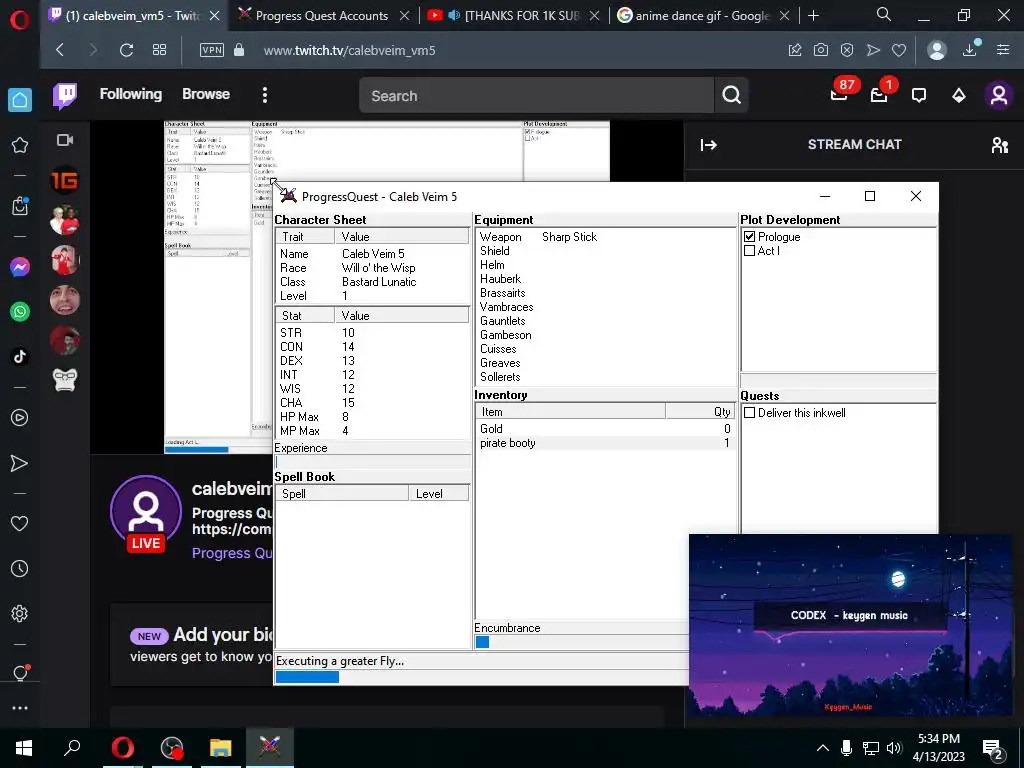Click the Encumbrance progress bar
The height and width of the screenshot is (768, 1024).
[x=581, y=642]
